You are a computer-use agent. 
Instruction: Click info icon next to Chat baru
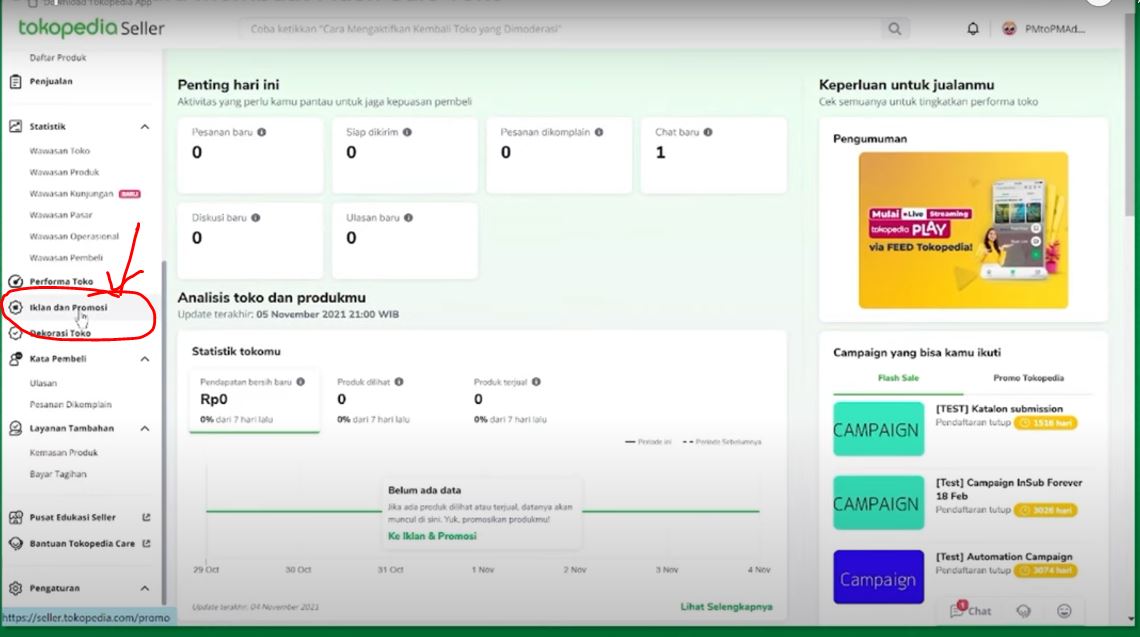(708, 132)
